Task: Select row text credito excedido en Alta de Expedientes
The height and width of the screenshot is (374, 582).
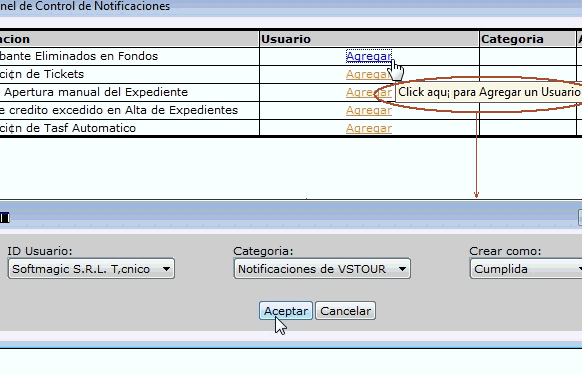Action: pyautogui.click(x=123, y=110)
